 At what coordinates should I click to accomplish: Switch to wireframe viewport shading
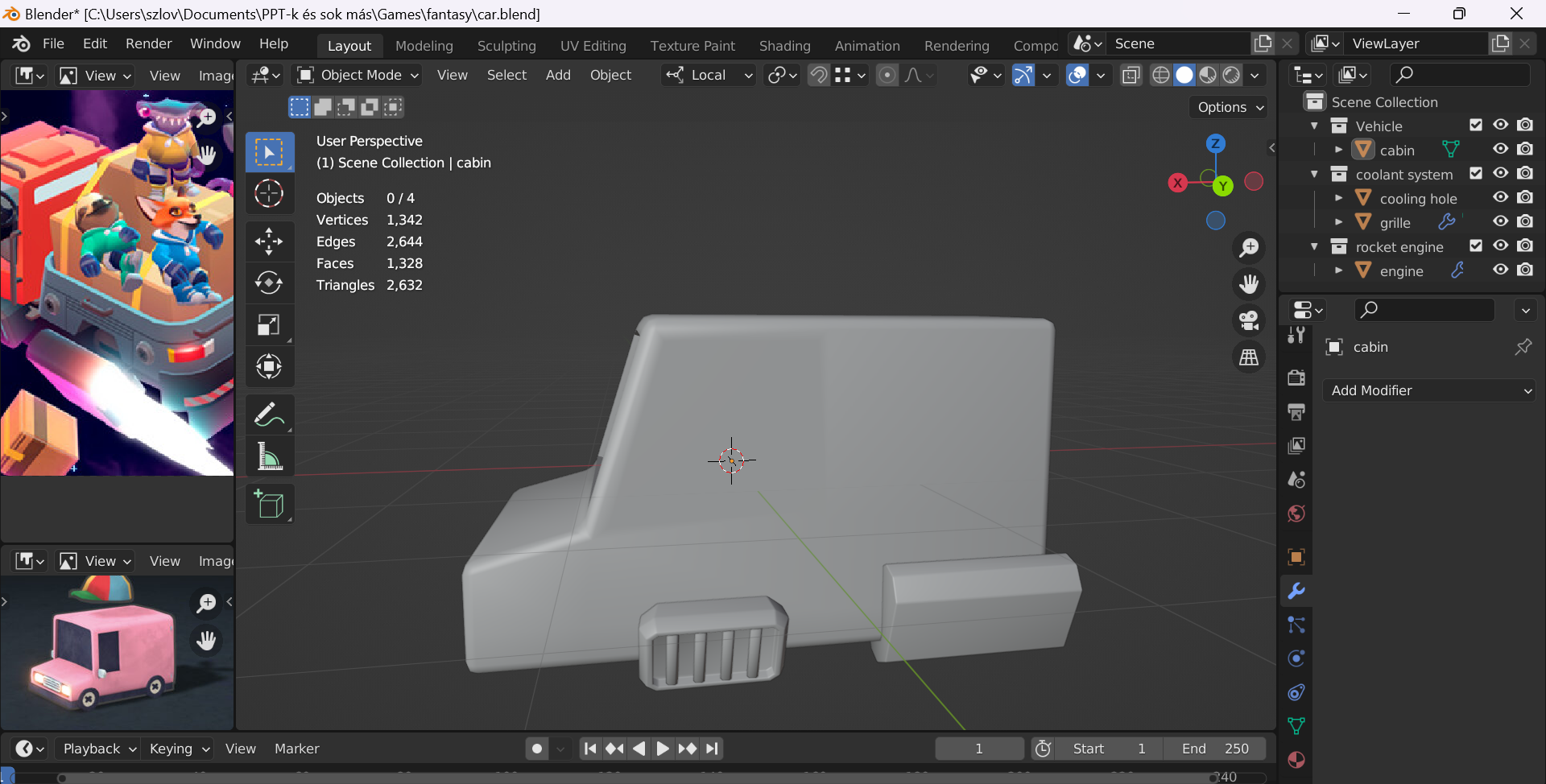point(1161,75)
